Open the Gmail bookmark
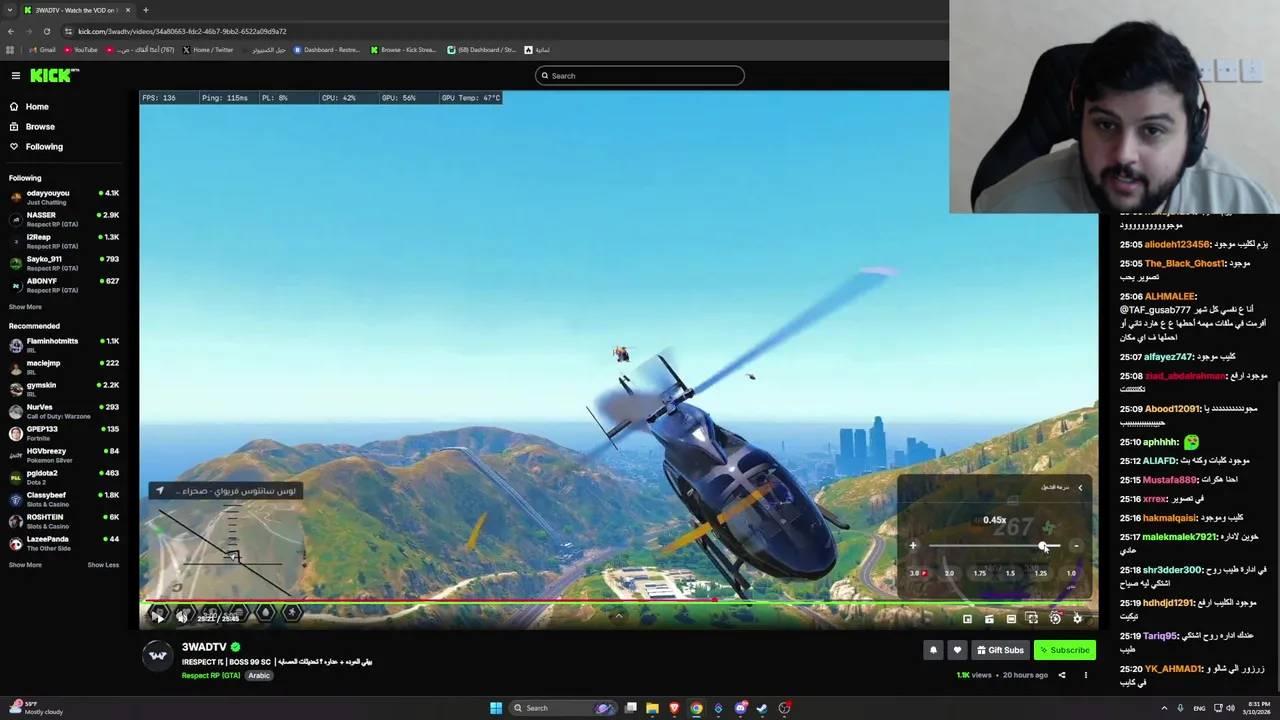Viewport: 1280px width, 720px height. tap(42, 50)
